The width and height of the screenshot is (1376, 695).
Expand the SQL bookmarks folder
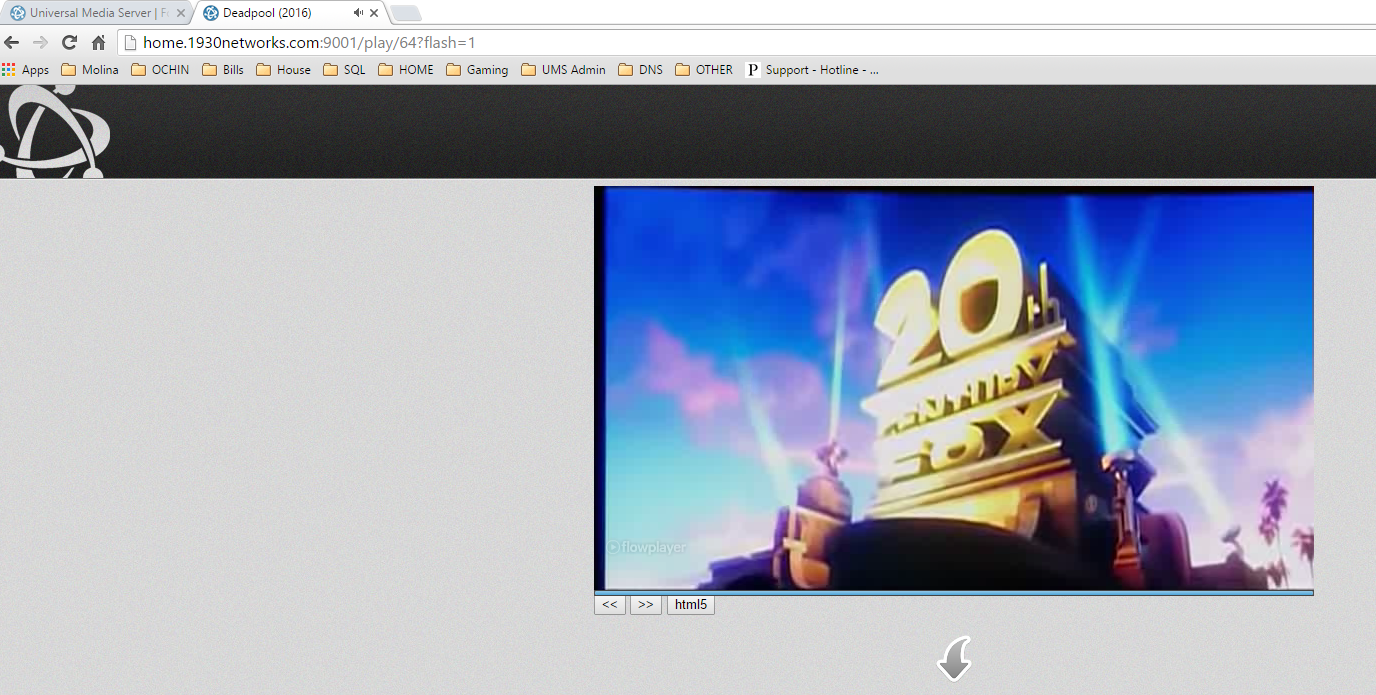coord(344,70)
